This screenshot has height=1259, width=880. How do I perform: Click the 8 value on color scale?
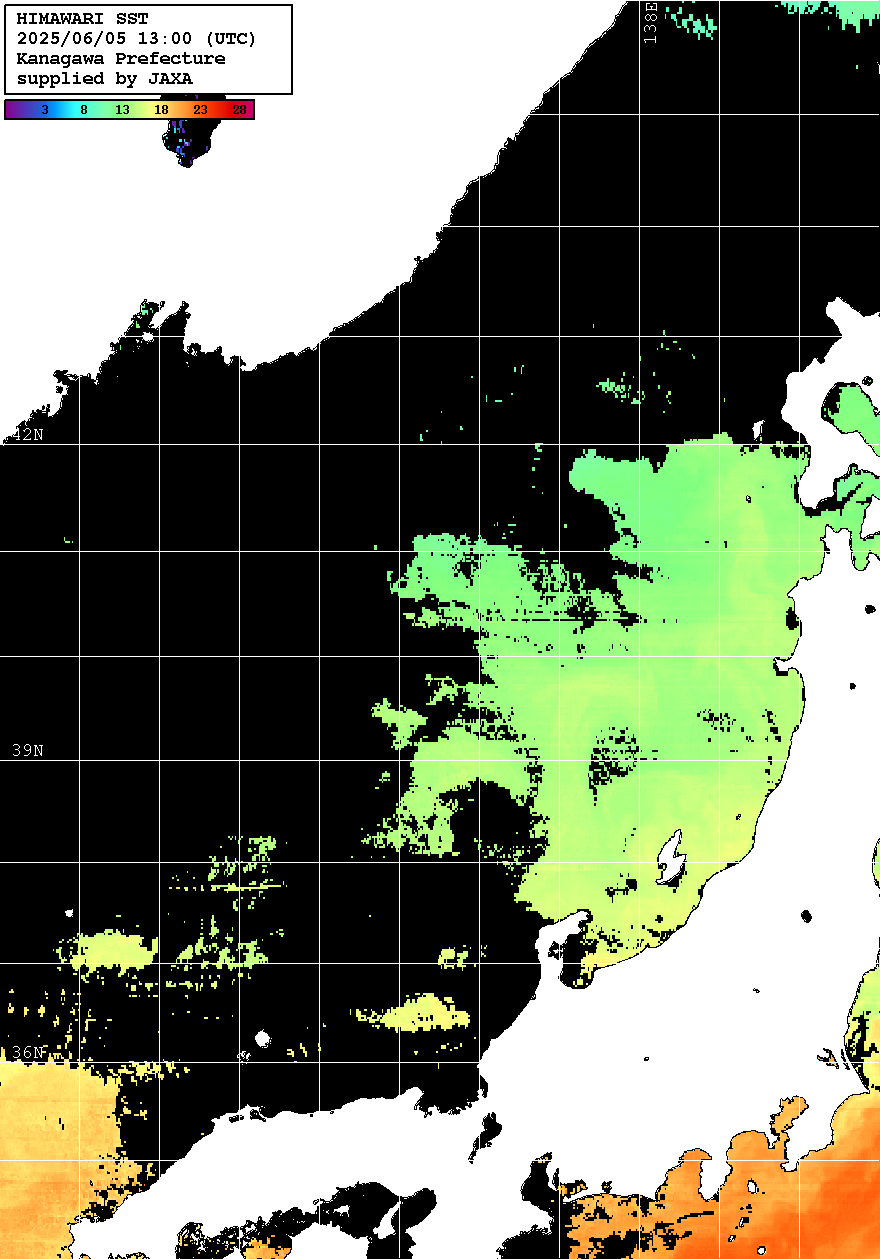[x=83, y=110]
